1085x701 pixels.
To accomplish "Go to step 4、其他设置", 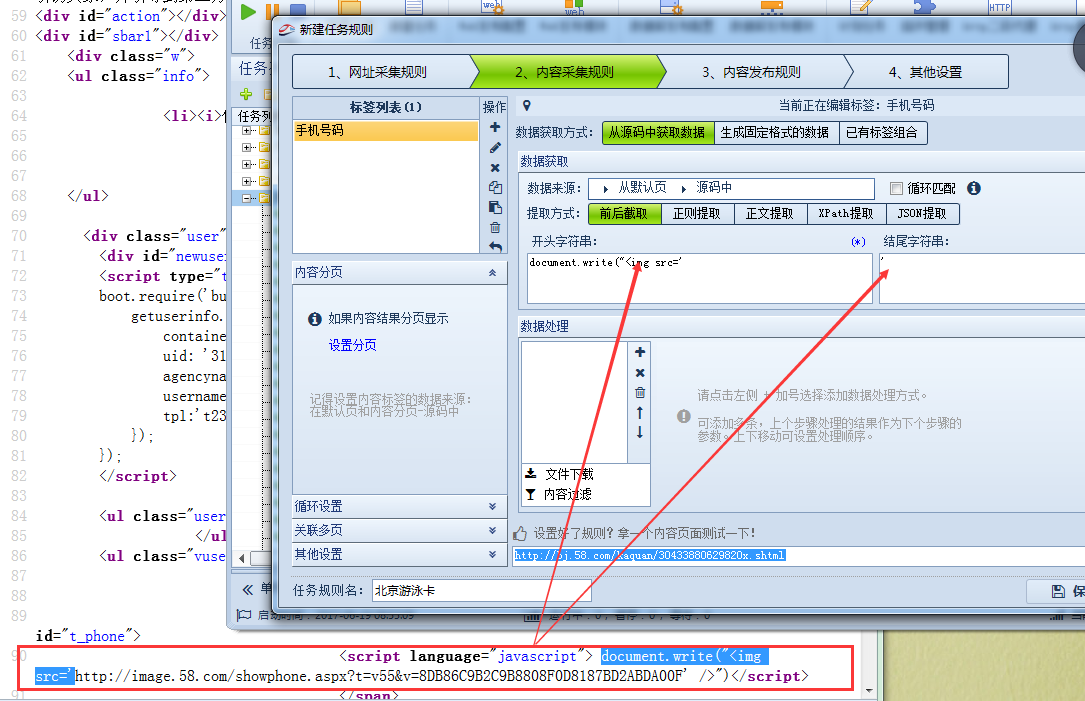I will point(927,72).
